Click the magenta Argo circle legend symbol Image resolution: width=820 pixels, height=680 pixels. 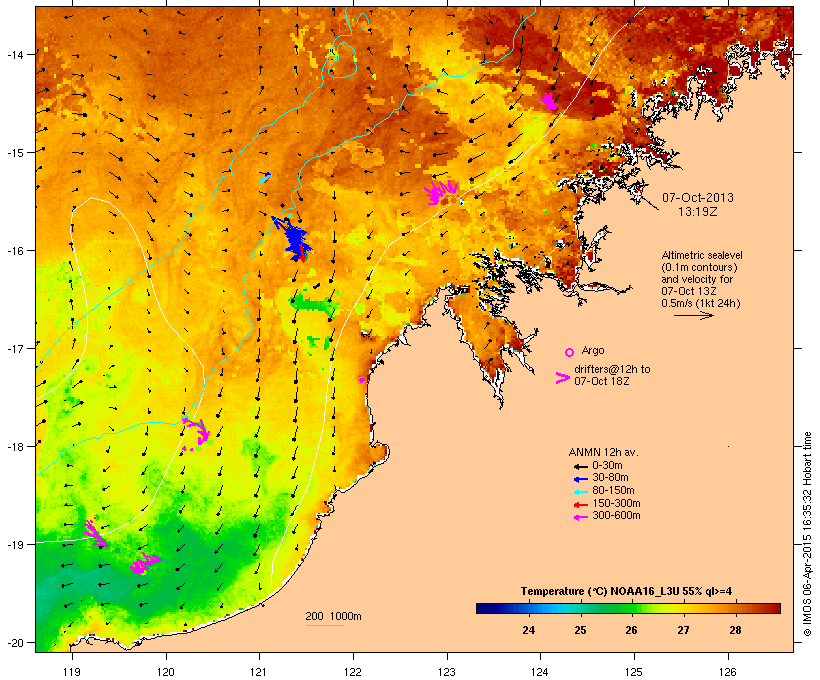[x=570, y=353]
